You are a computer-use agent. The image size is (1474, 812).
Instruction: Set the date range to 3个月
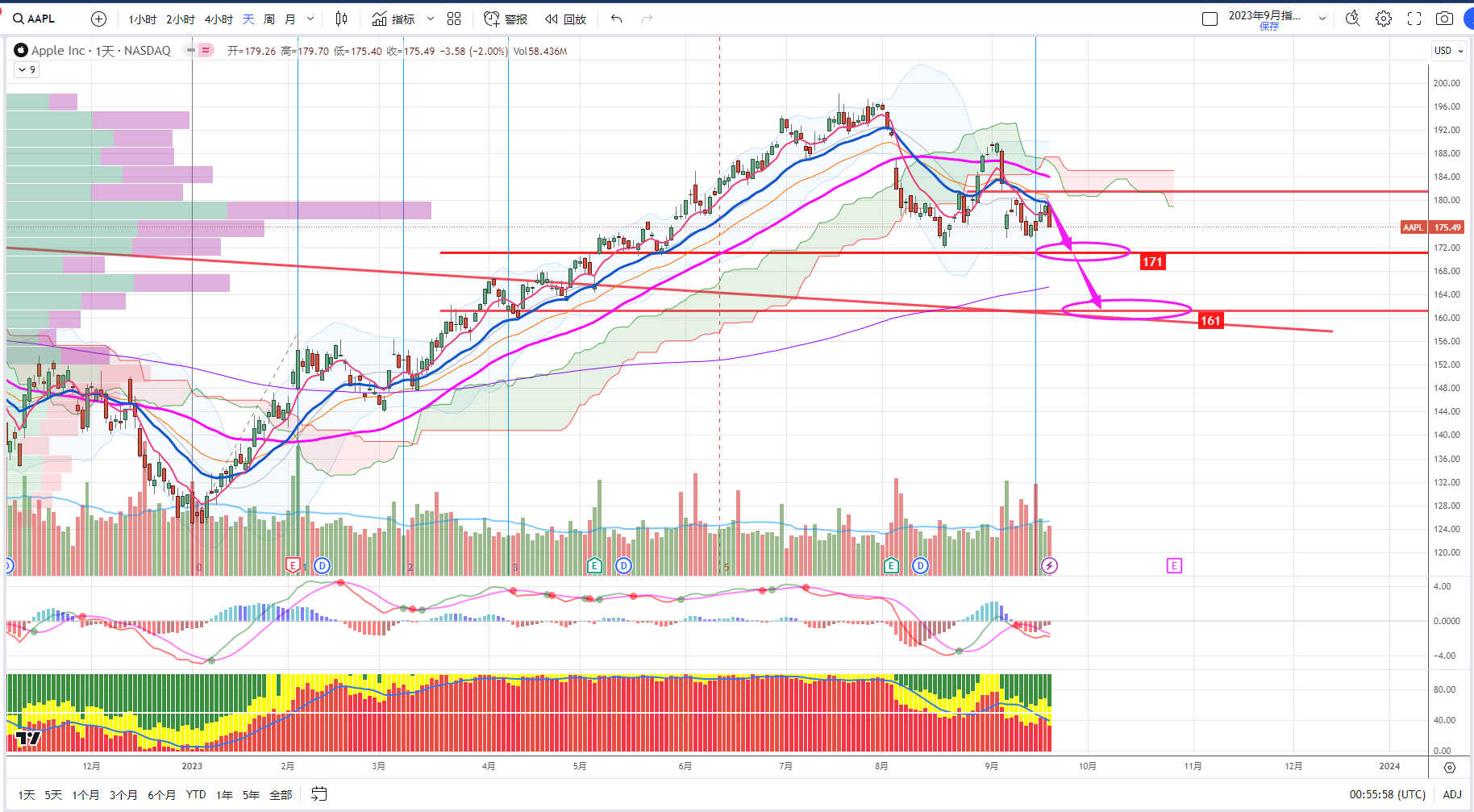click(x=123, y=794)
